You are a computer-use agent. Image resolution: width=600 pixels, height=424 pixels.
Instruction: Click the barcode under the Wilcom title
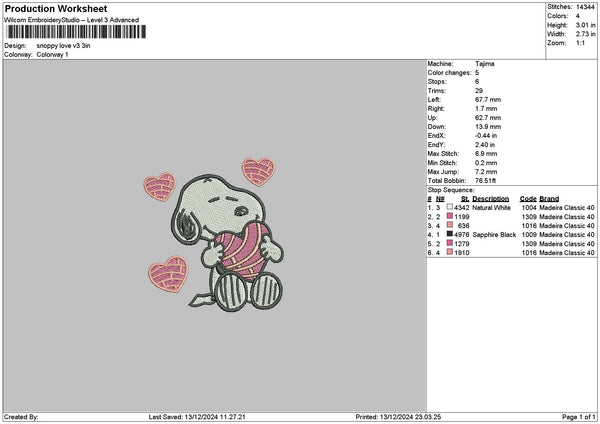[x=76, y=32]
